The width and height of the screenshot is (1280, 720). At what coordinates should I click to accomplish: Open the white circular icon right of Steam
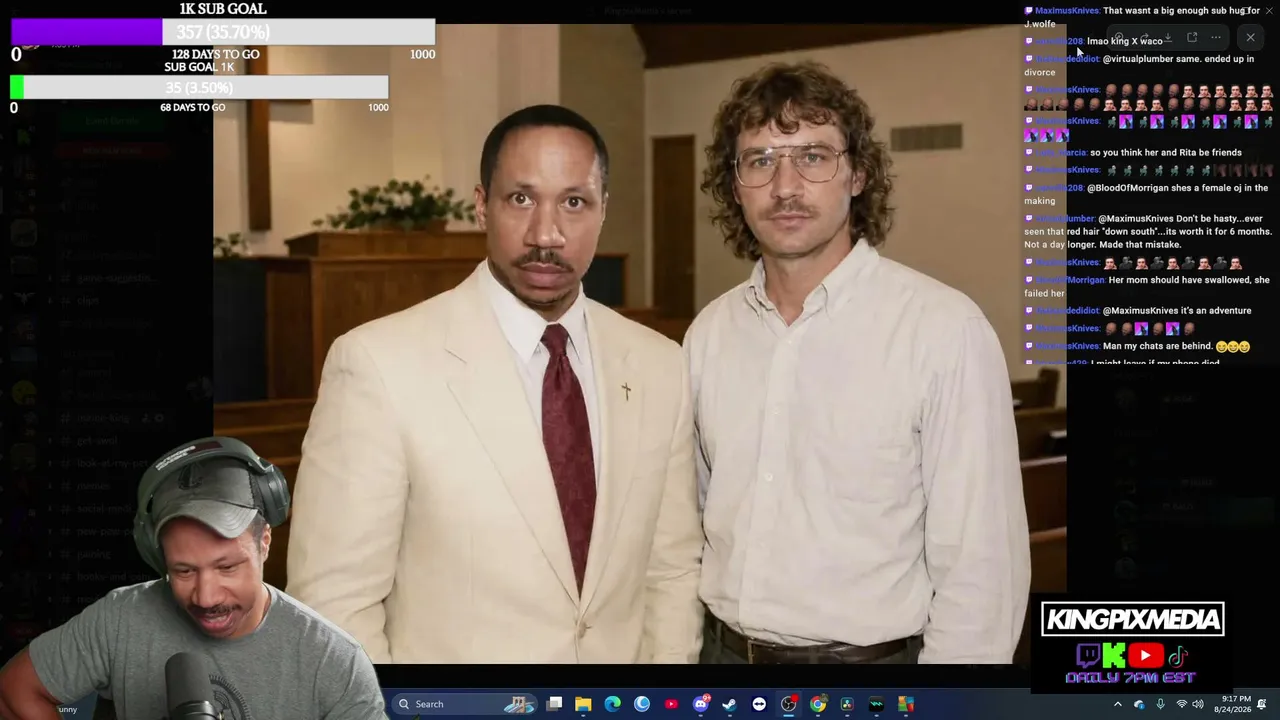(x=759, y=704)
